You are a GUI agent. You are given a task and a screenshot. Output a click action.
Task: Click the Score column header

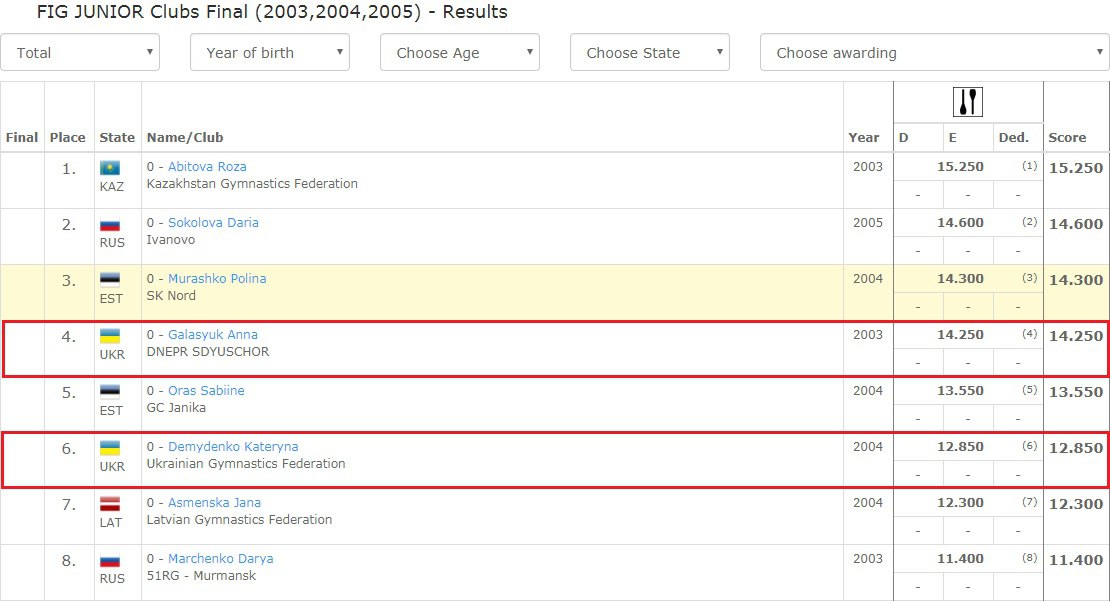pos(1067,138)
